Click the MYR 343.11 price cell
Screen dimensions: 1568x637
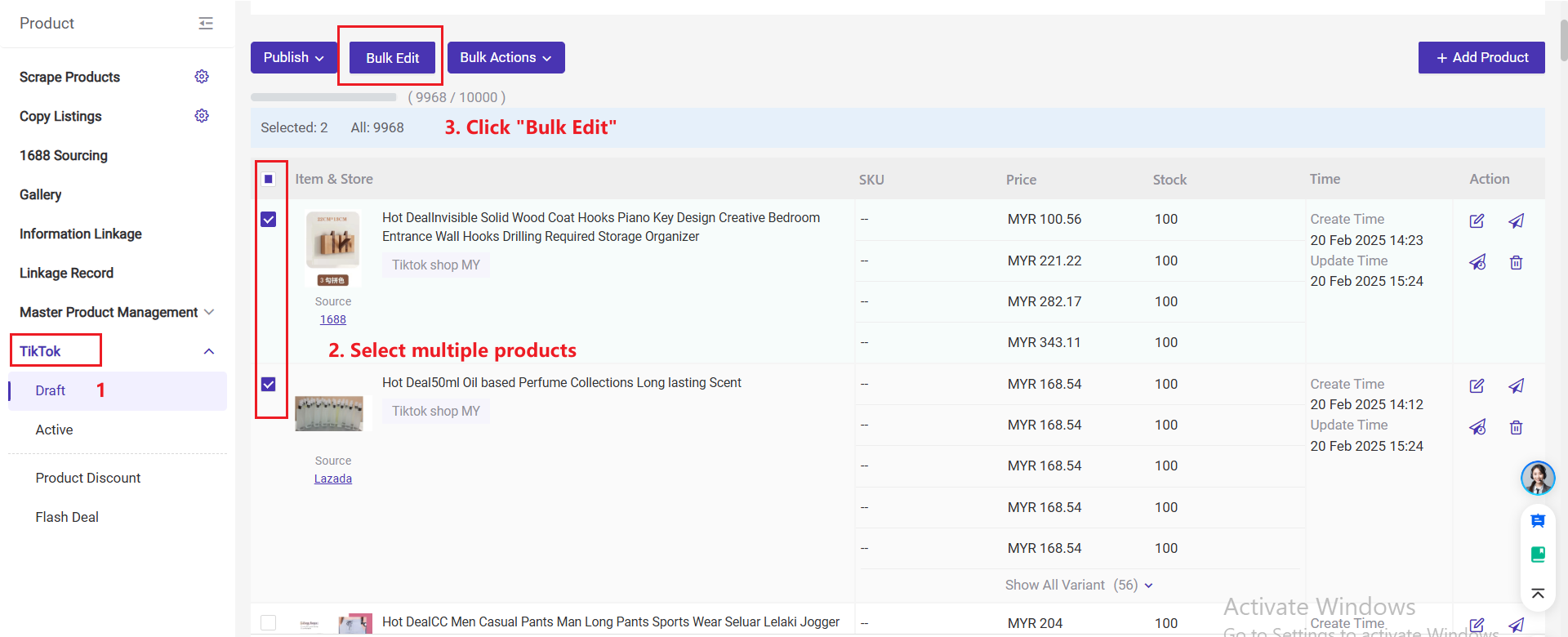coord(1044,342)
